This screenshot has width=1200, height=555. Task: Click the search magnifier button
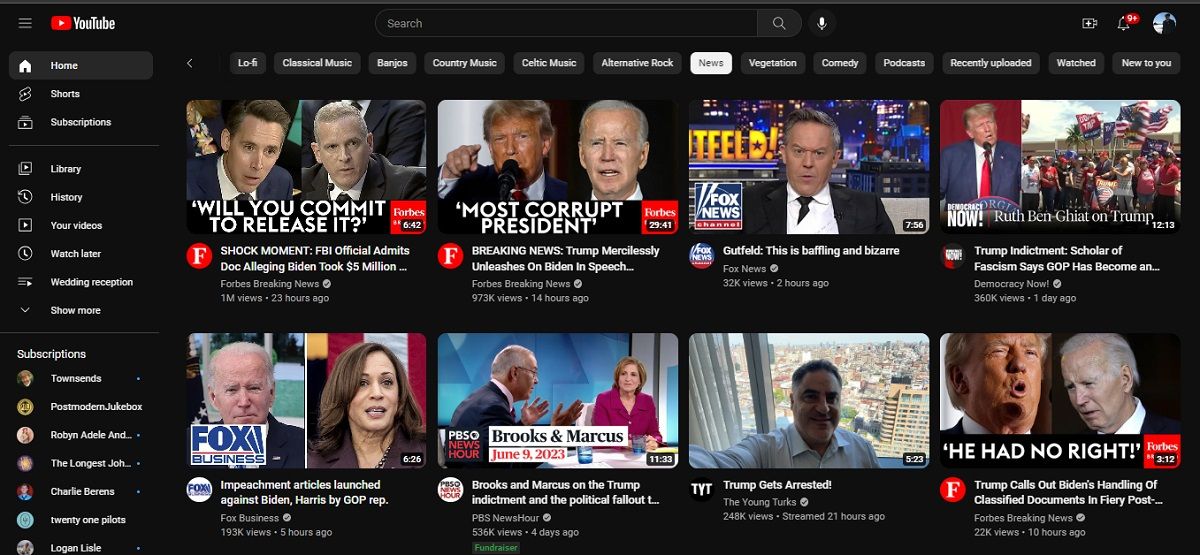[x=779, y=23]
